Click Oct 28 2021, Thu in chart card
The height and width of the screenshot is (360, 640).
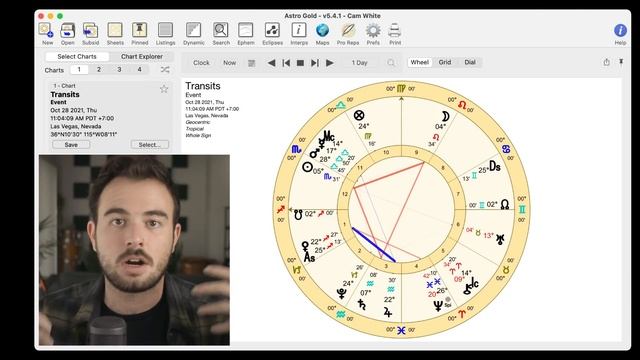click(x=73, y=110)
